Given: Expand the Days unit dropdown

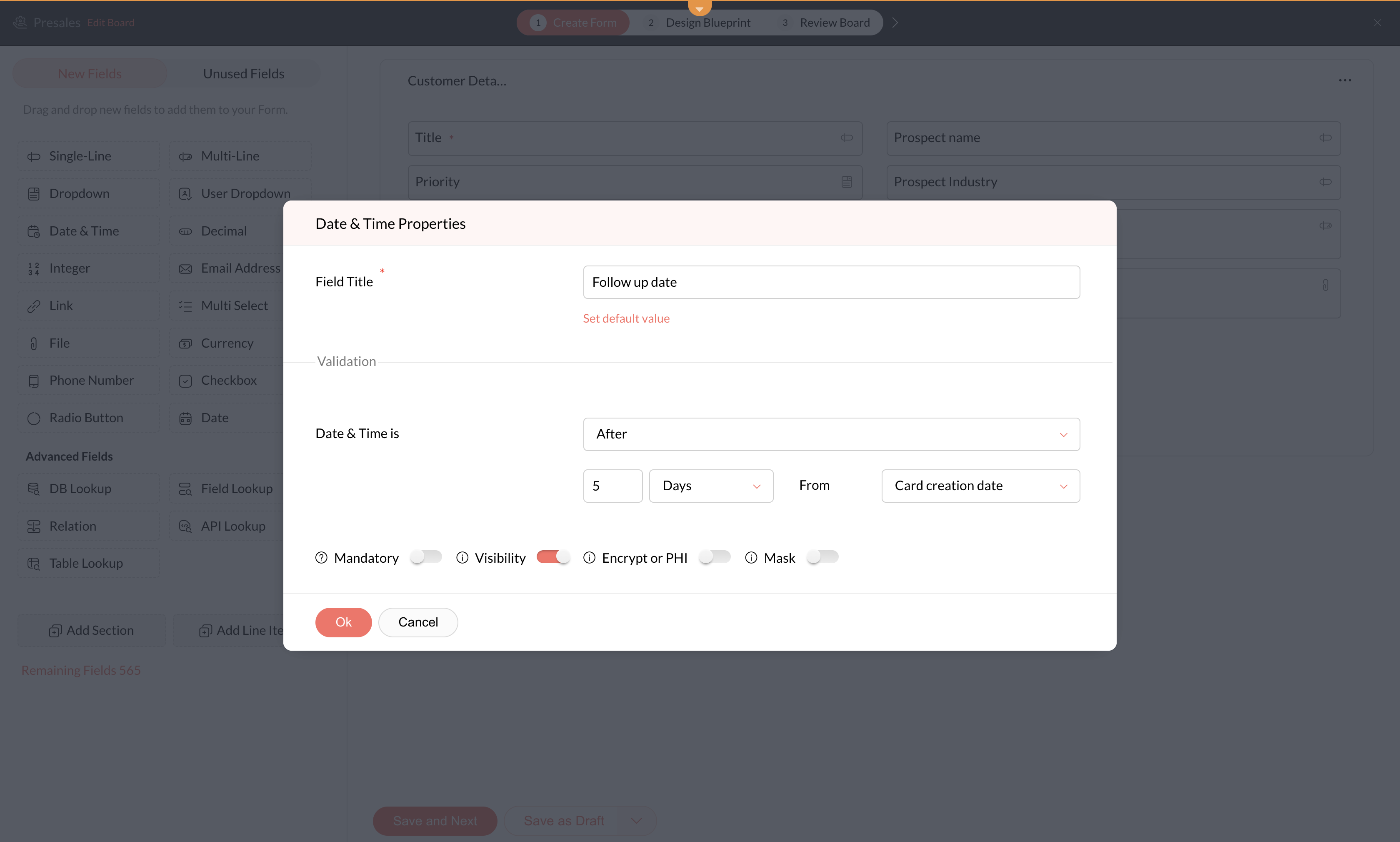Looking at the screenshot, I should tap(710, 486).
